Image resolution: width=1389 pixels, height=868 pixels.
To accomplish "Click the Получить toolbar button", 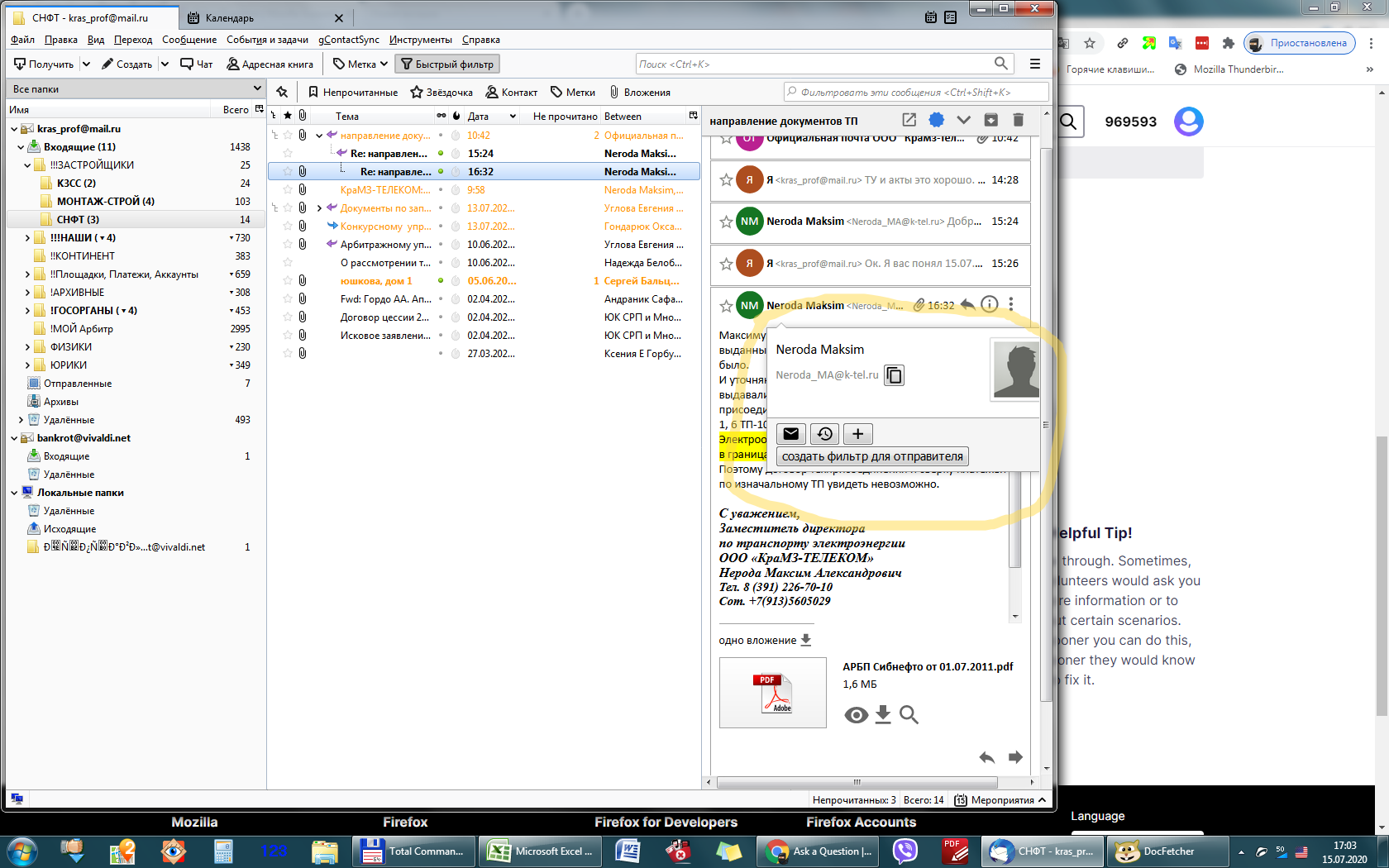I will coord(44,64).
